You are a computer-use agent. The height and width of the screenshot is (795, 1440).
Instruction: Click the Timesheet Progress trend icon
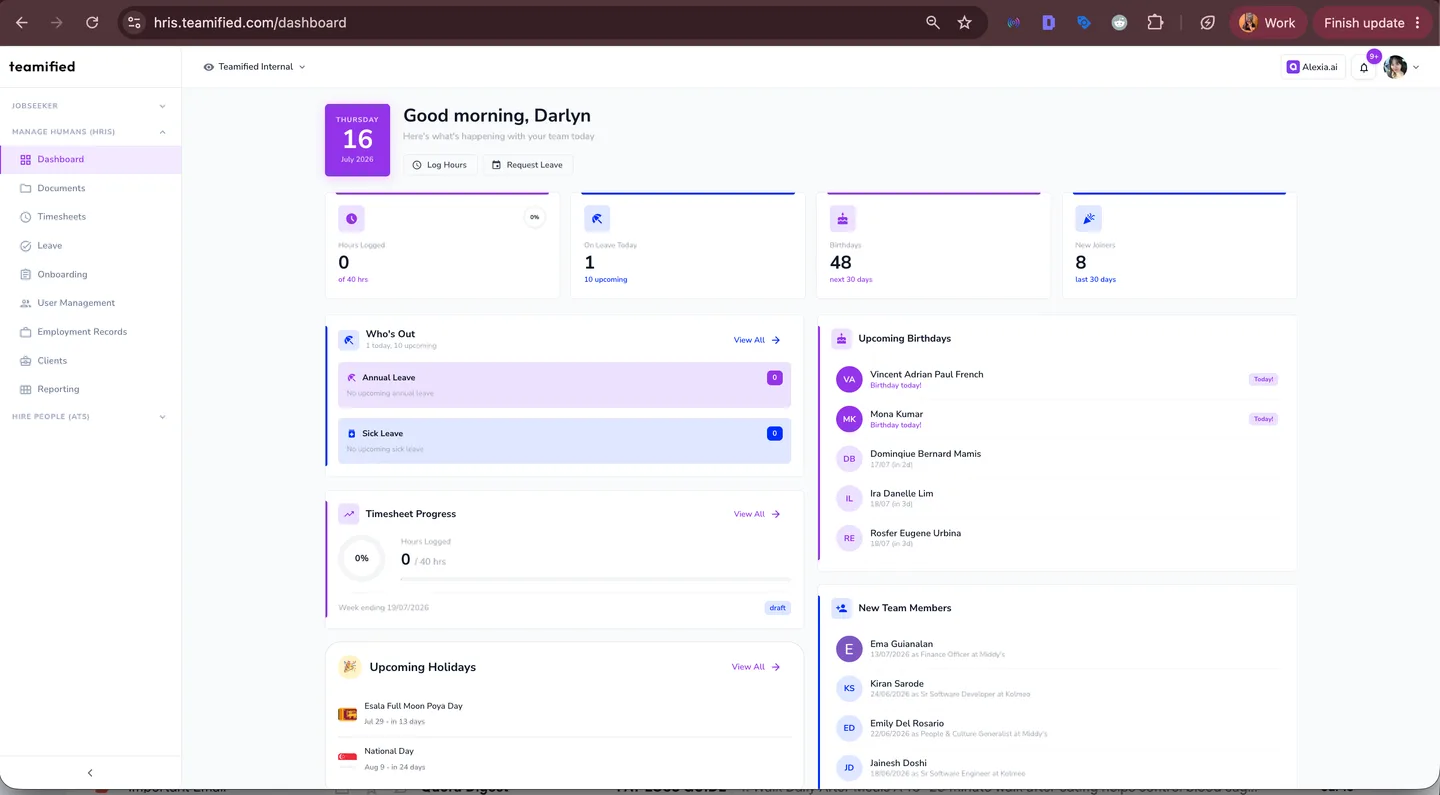pyautogui.click(x=349, y=514)
